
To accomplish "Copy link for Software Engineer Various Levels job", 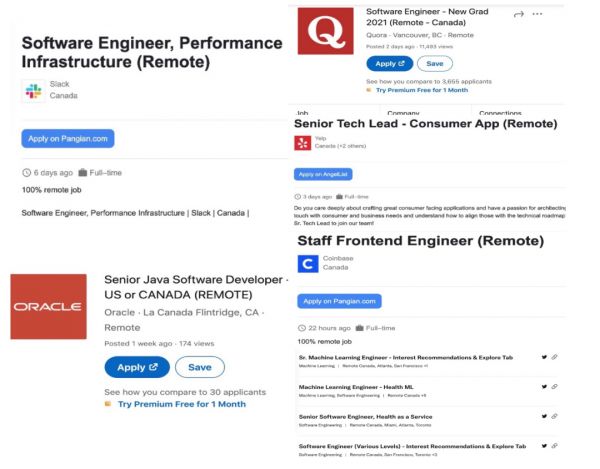I will pyautogui.click(x=554, y=444).
